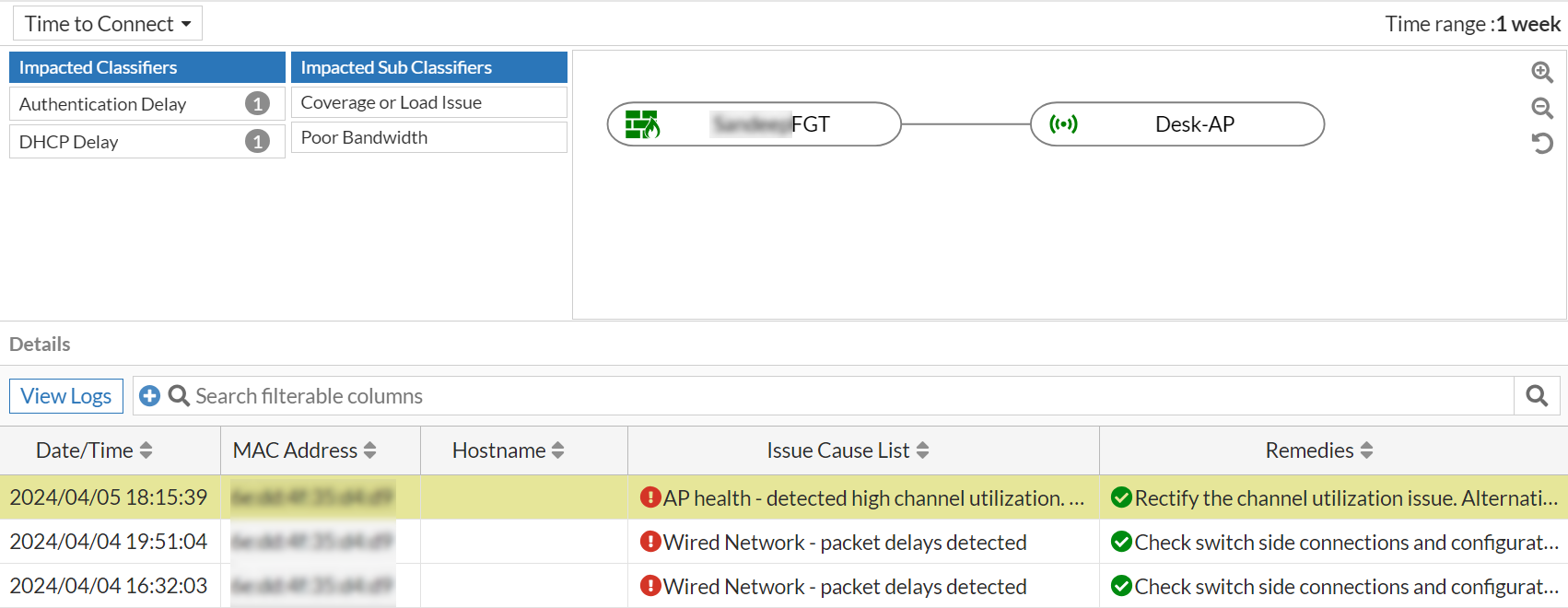
Task: Sort by the Issue Cause List column
Action: pos(922,450)
